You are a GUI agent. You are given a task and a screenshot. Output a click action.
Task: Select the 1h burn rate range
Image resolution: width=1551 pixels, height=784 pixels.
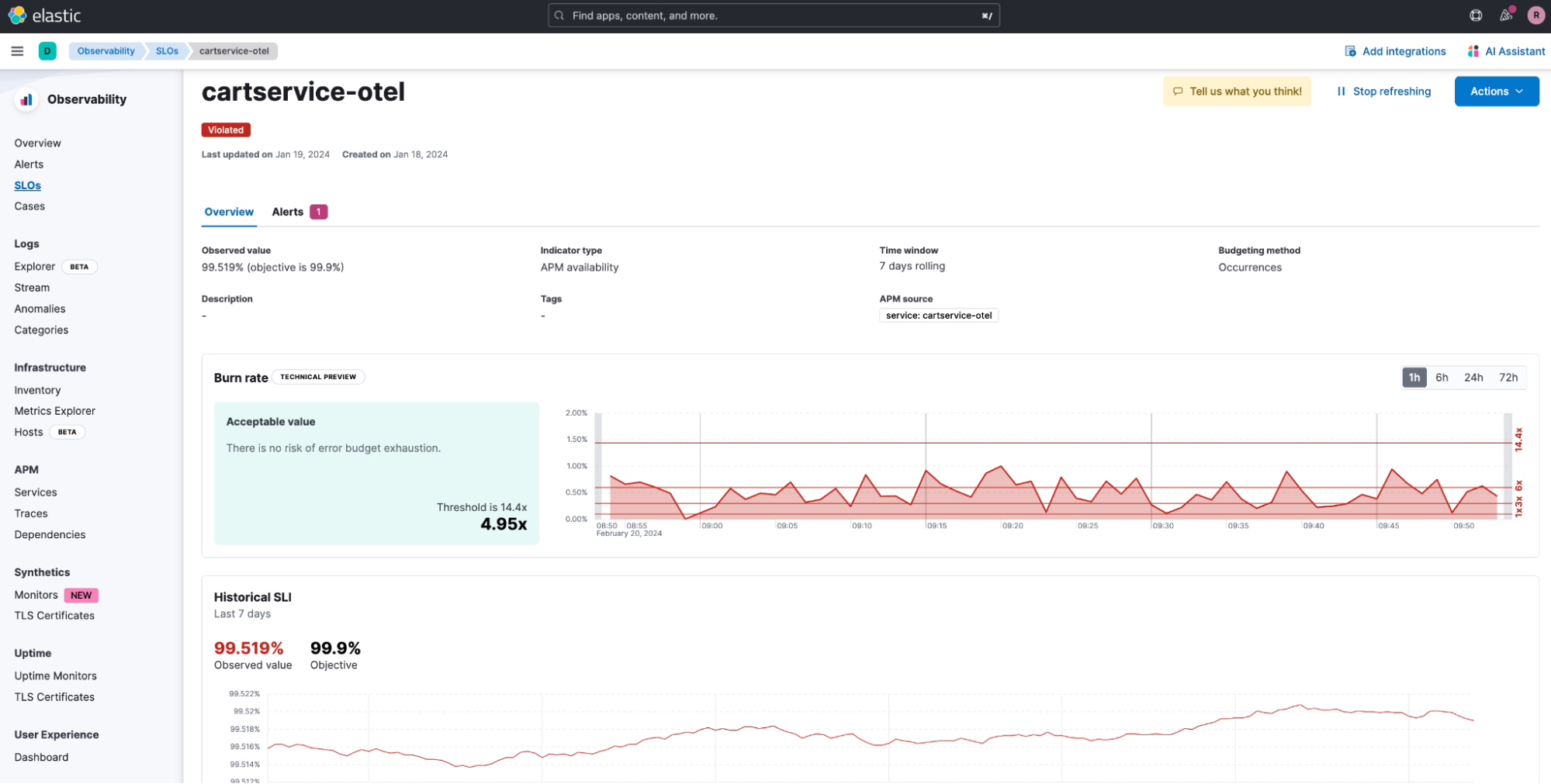[x=1414, y=378]
